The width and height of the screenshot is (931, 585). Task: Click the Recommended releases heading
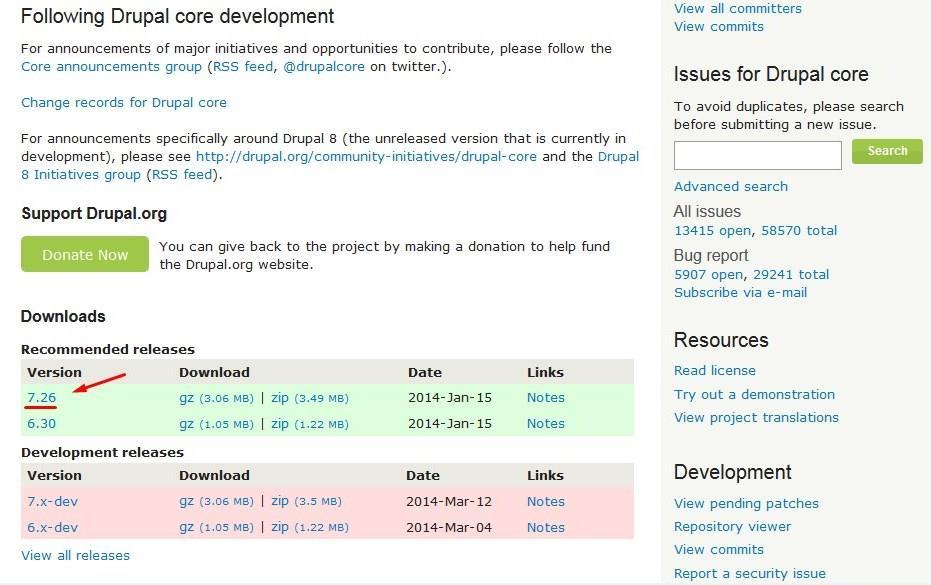[108, 350]
